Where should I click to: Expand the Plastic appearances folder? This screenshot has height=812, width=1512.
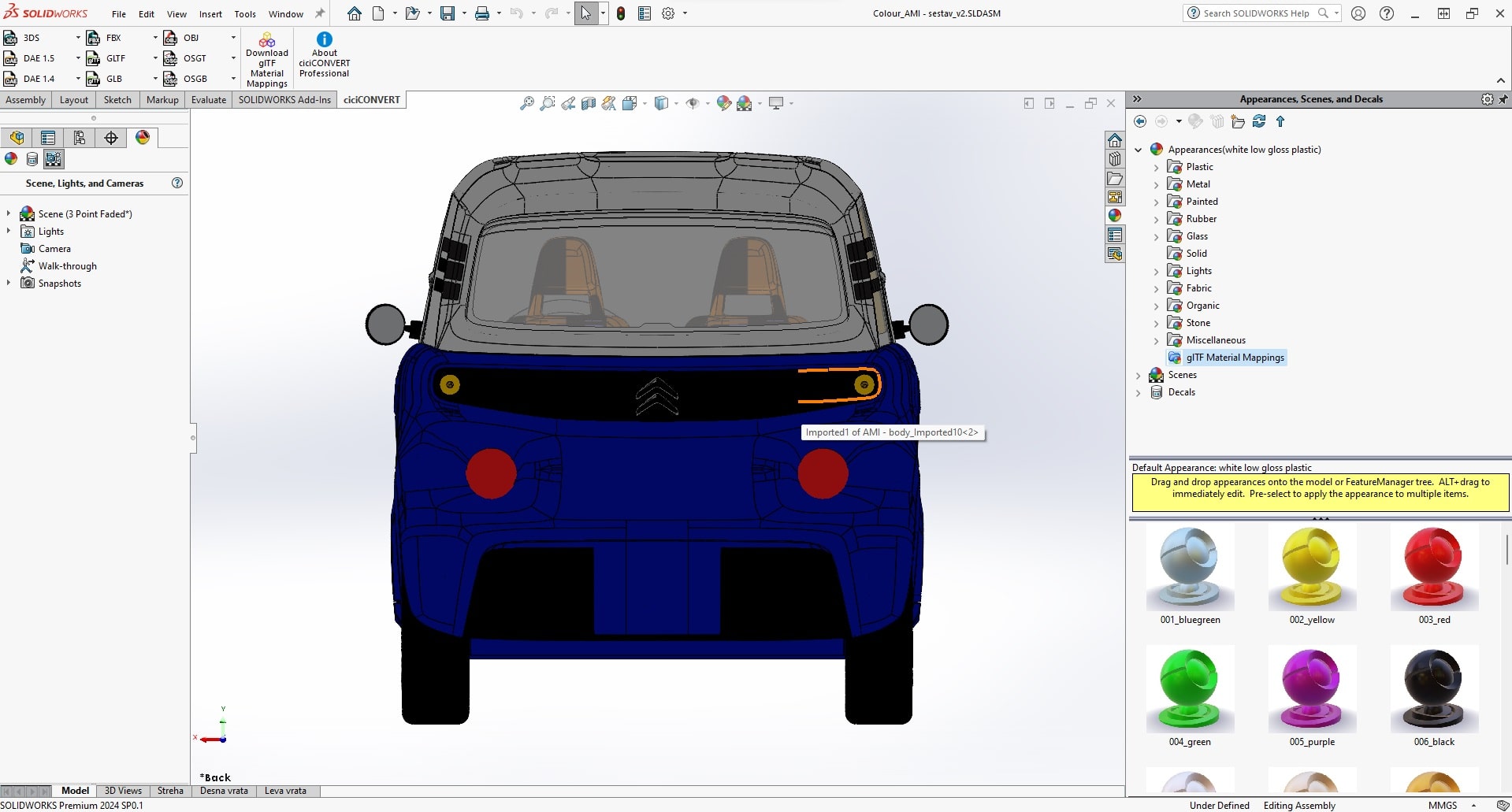point(1157,167)
